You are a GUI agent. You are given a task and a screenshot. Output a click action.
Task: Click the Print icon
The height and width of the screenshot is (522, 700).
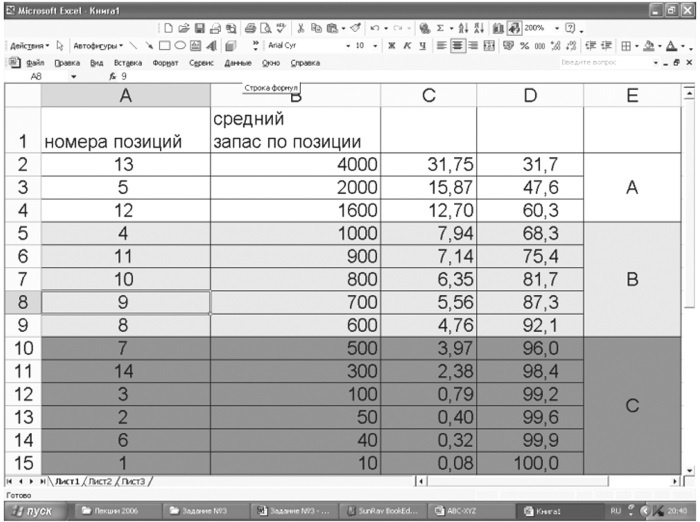[x=250, y=29]
